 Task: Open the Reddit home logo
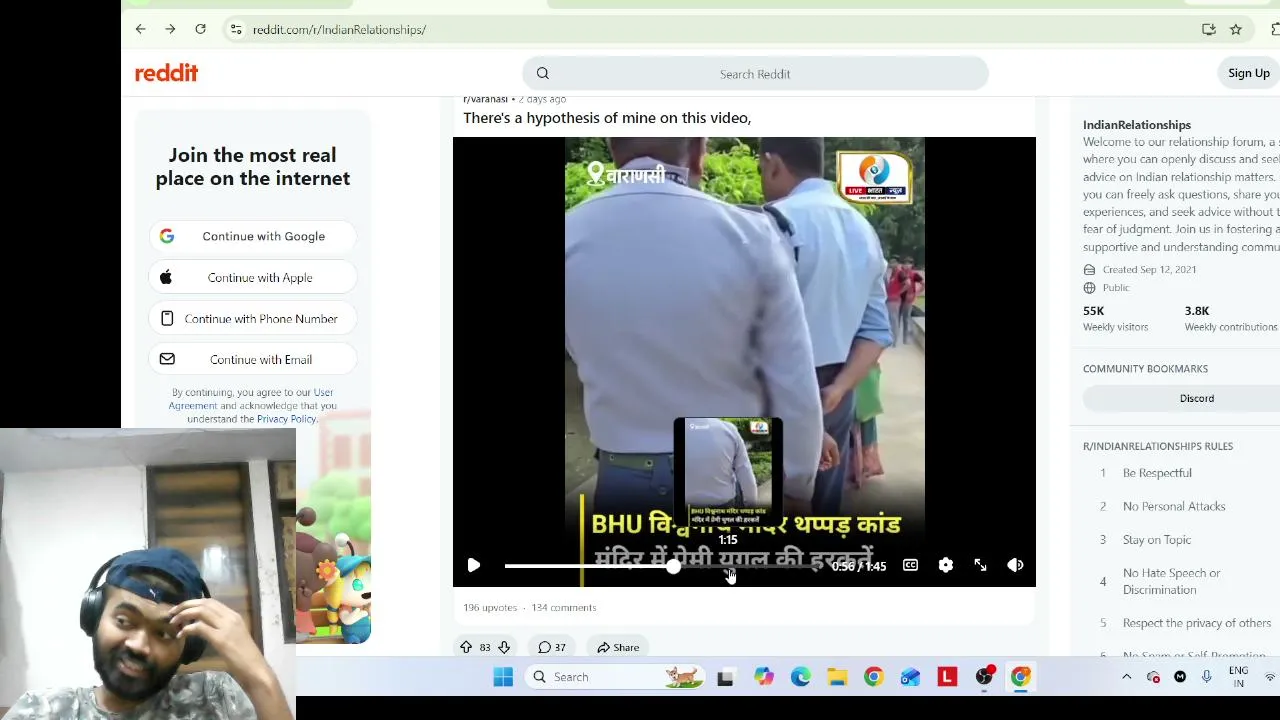point(166,73)
